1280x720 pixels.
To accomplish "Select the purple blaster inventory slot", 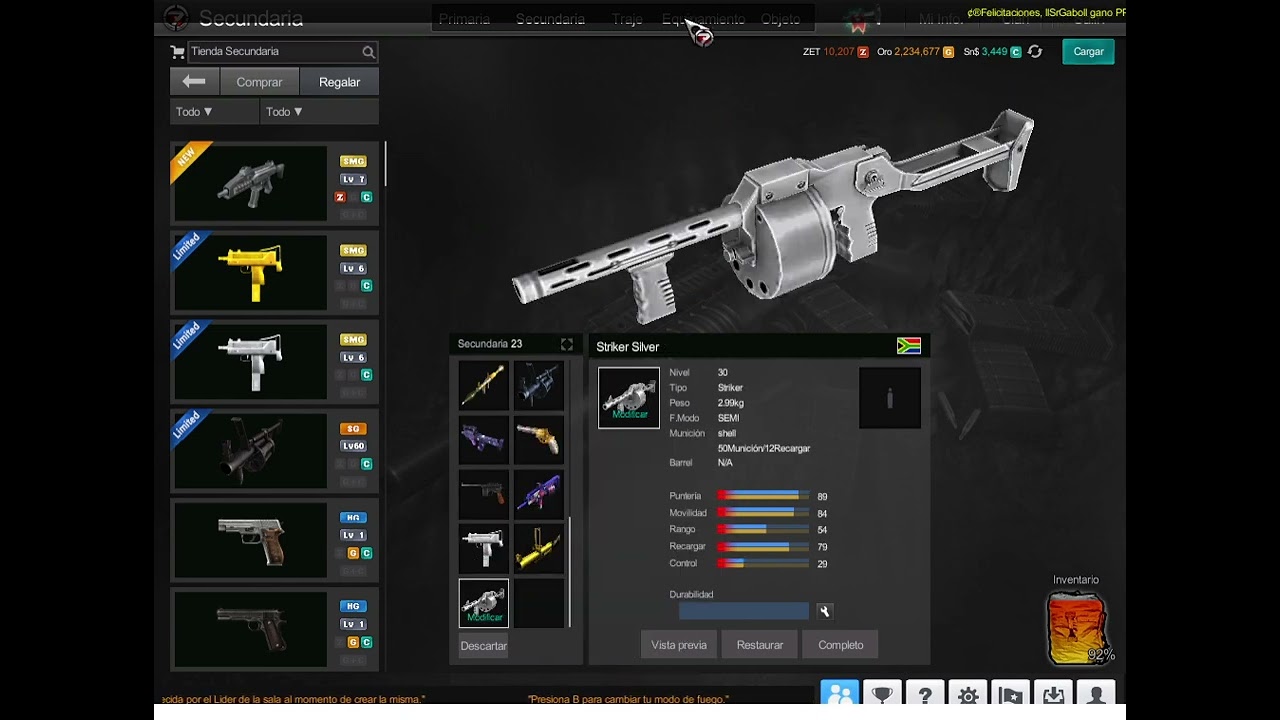I will click(484, 440).
